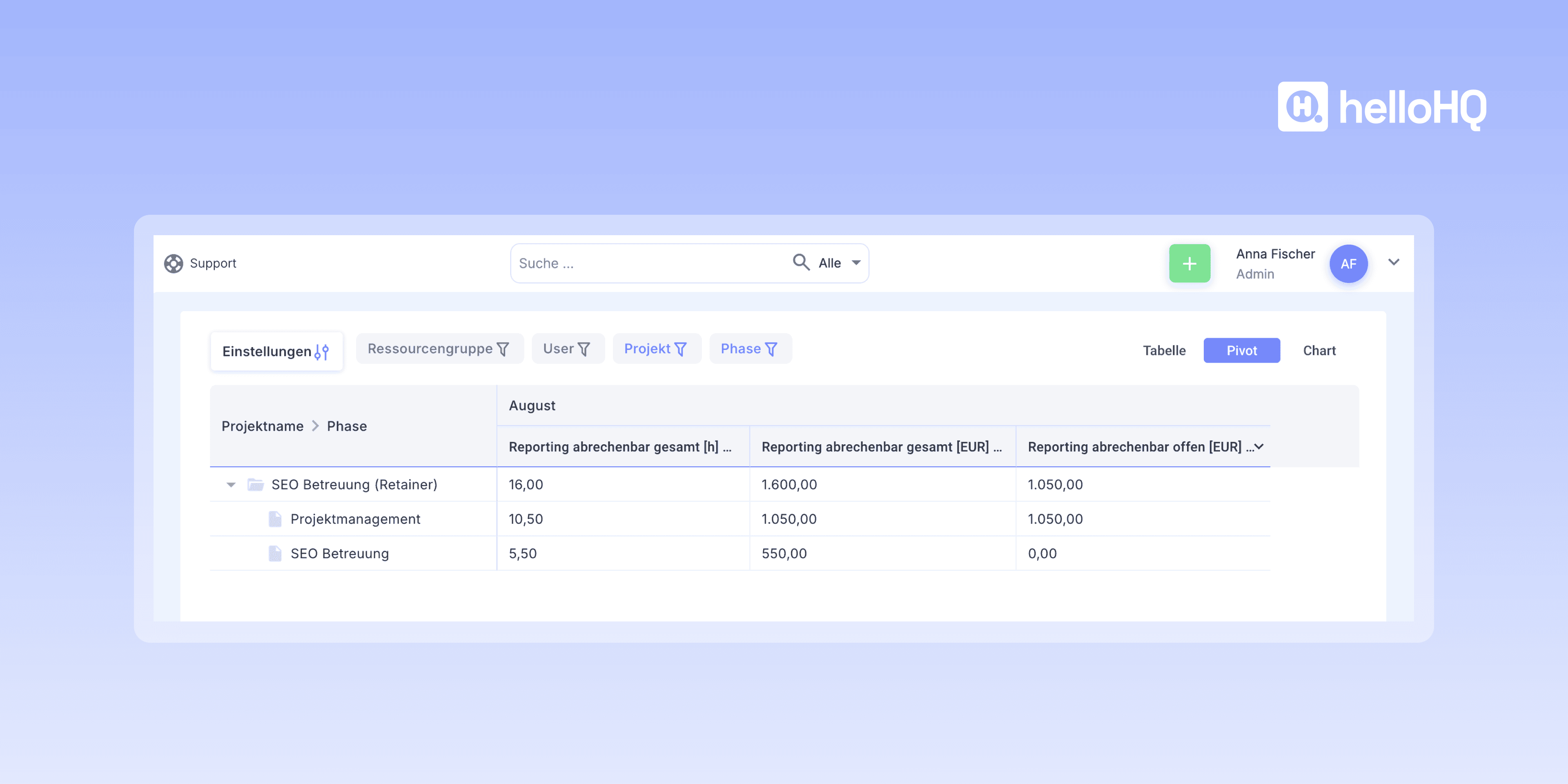Click the Projektmanagement document icon
Viewport: 1568px width, 784px height.
click(275, 519)
